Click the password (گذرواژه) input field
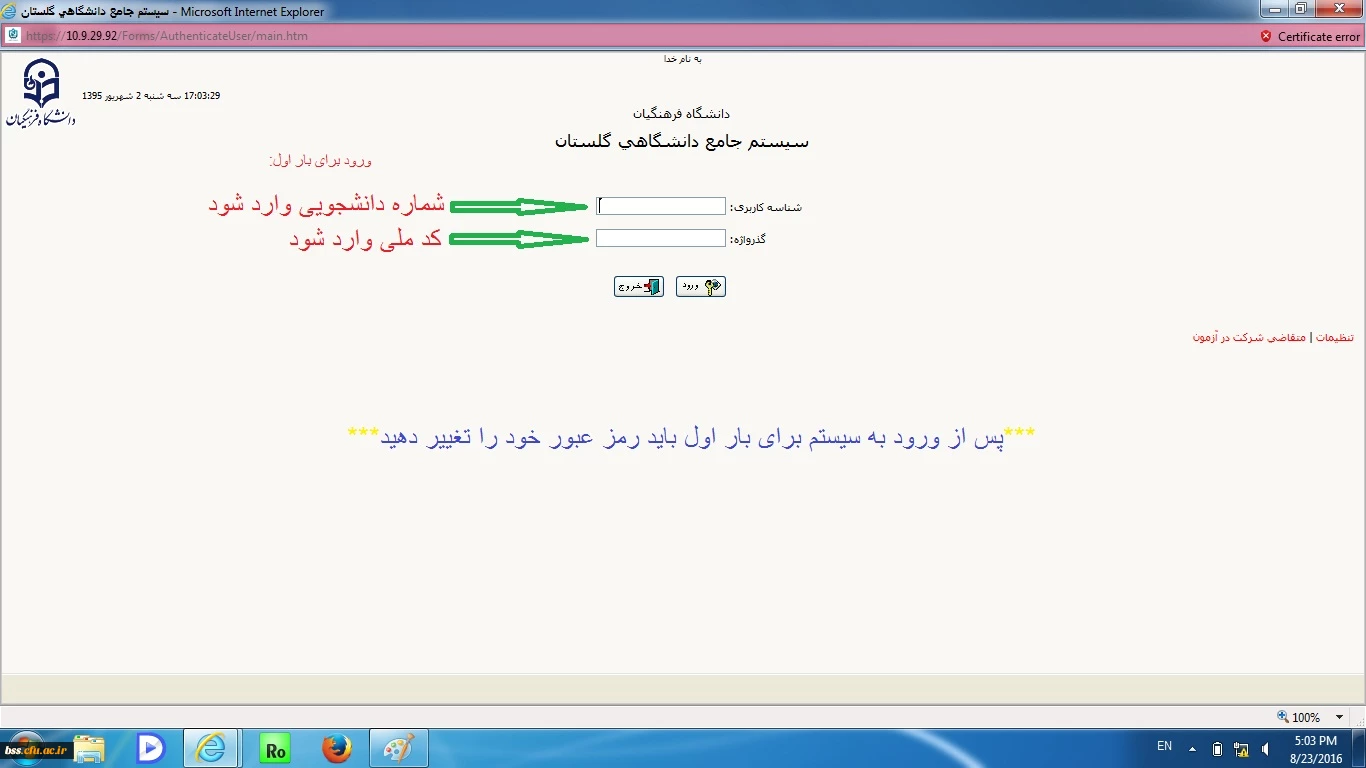 click(x=660, y=239)
